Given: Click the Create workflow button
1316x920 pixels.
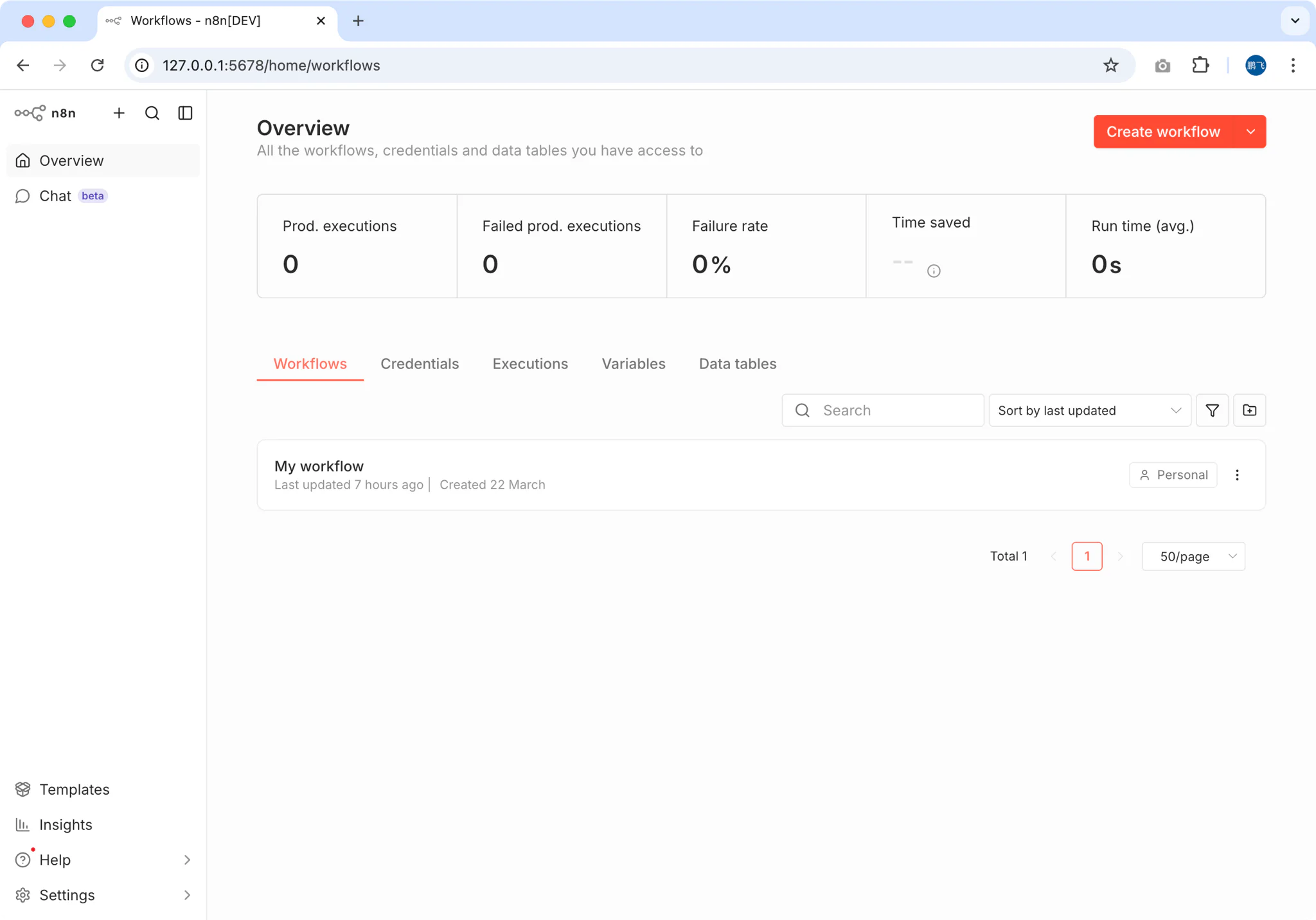Looking at the screenshot, I should point(1162,131).
